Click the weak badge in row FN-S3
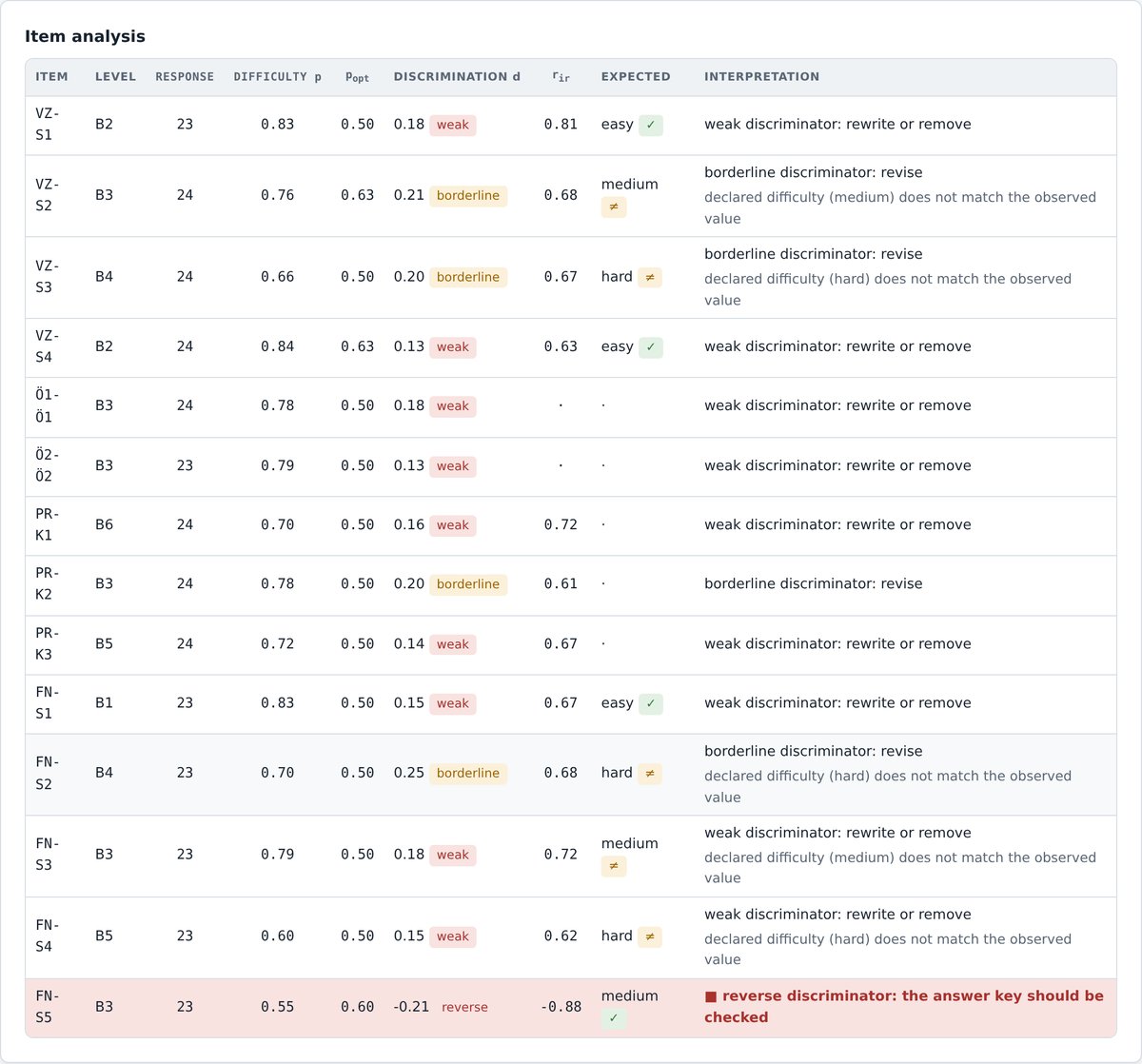This screenshot has height=1064, width=1142. click(x=453, y=855)
